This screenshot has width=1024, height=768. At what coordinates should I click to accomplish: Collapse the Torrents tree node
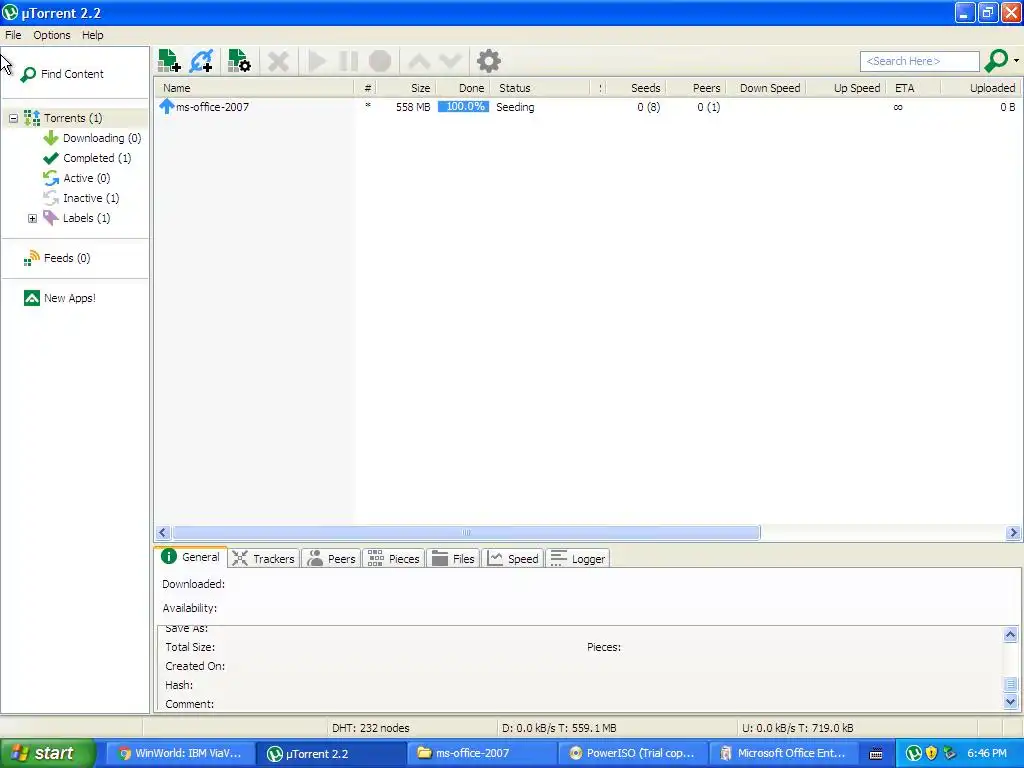coord(13,118)
